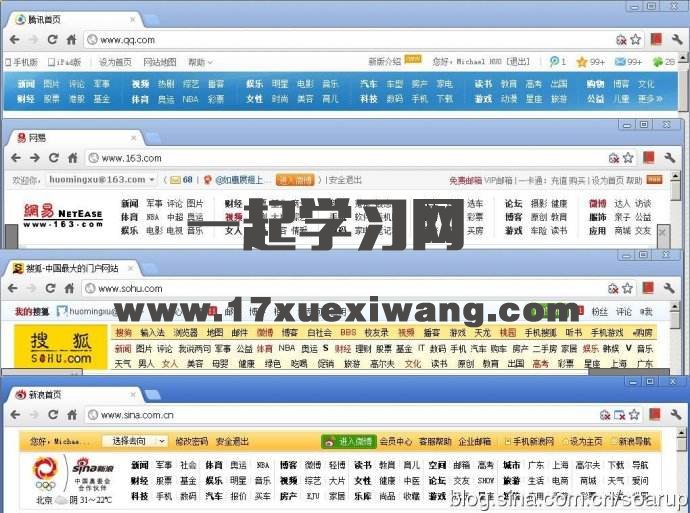Viewport: 690px width, 513px height.
Task: Open home page in qq.com window
Action: (71, 40)
